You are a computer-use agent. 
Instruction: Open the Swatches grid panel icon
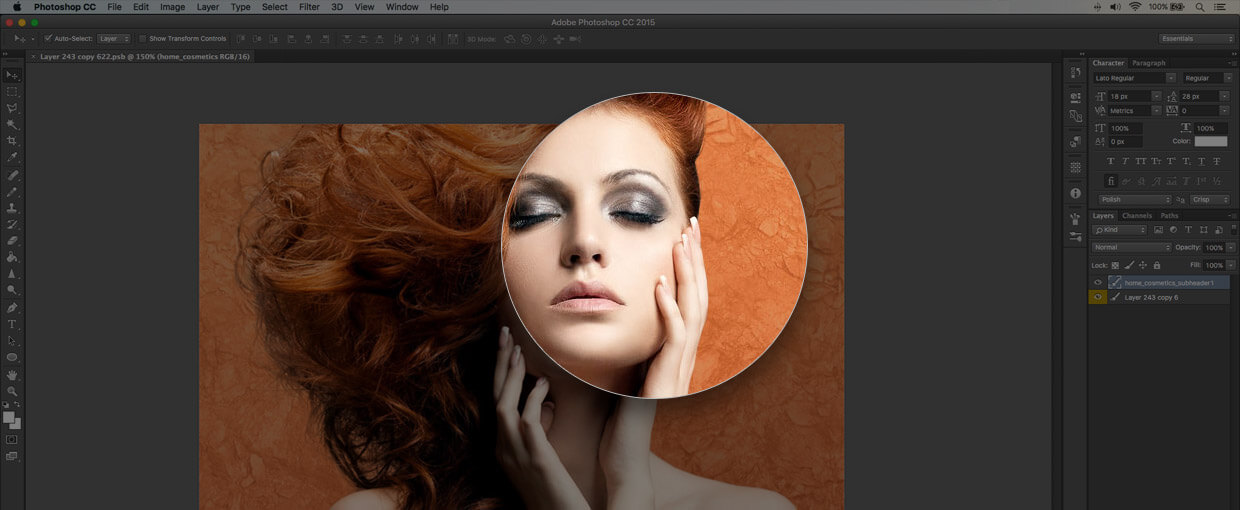coord(1075,167)
